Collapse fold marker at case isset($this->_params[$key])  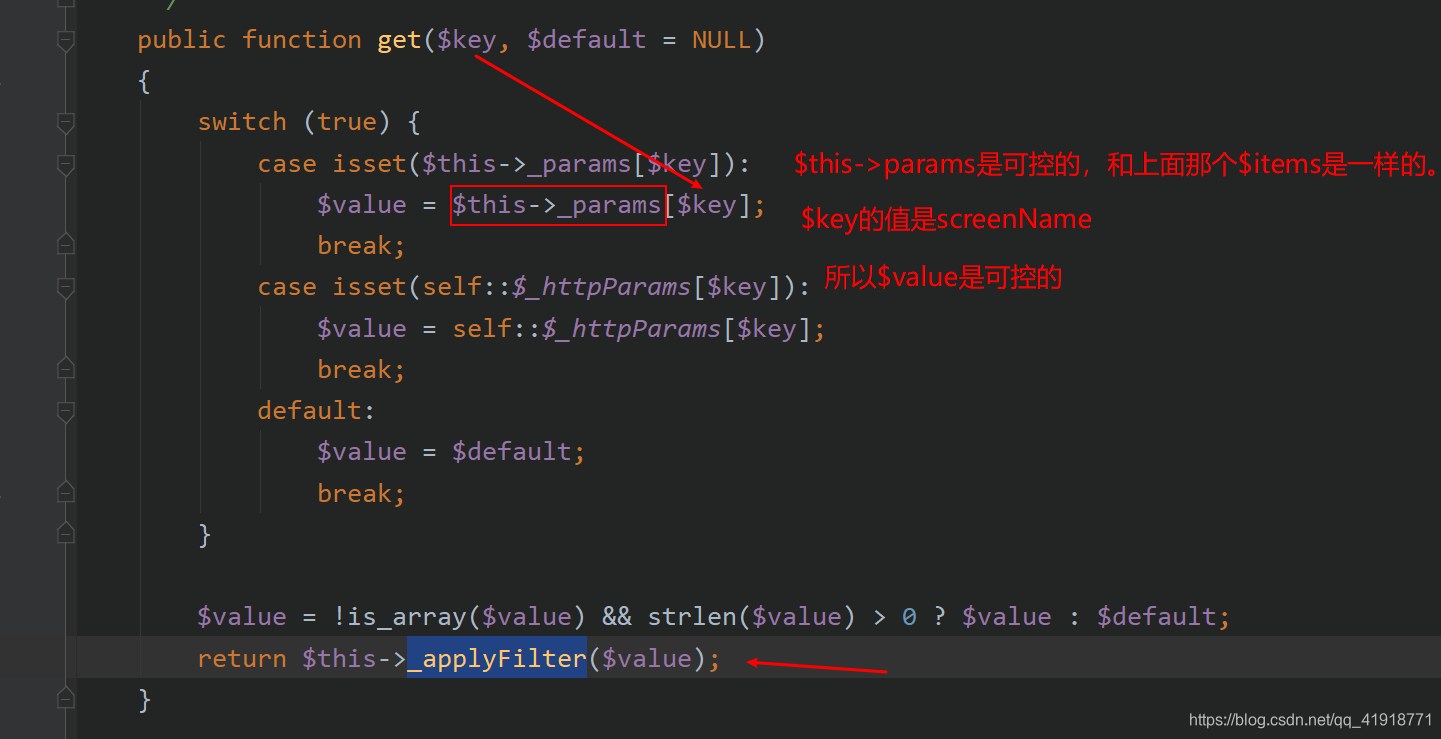(x=66, y=164)
